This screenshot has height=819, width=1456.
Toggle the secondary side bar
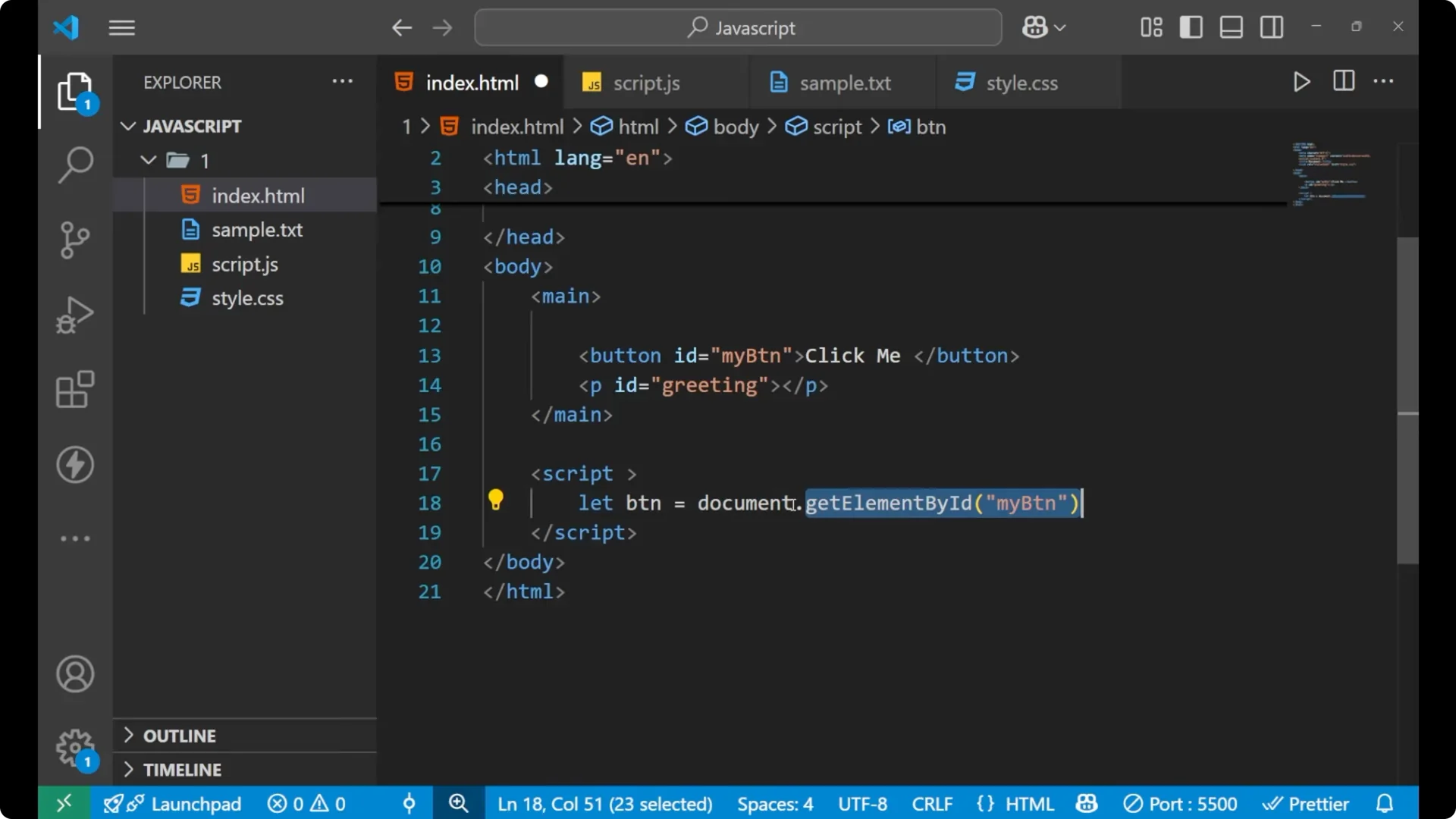click(1271, 27)
